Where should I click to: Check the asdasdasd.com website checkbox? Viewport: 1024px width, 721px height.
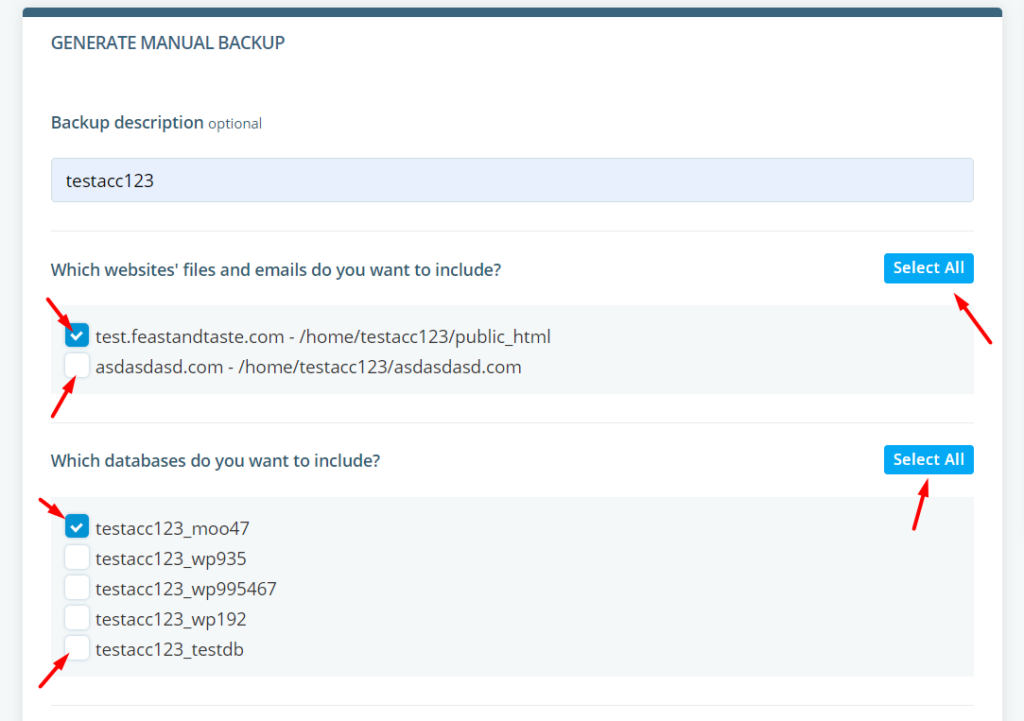[x=77, y=366]
